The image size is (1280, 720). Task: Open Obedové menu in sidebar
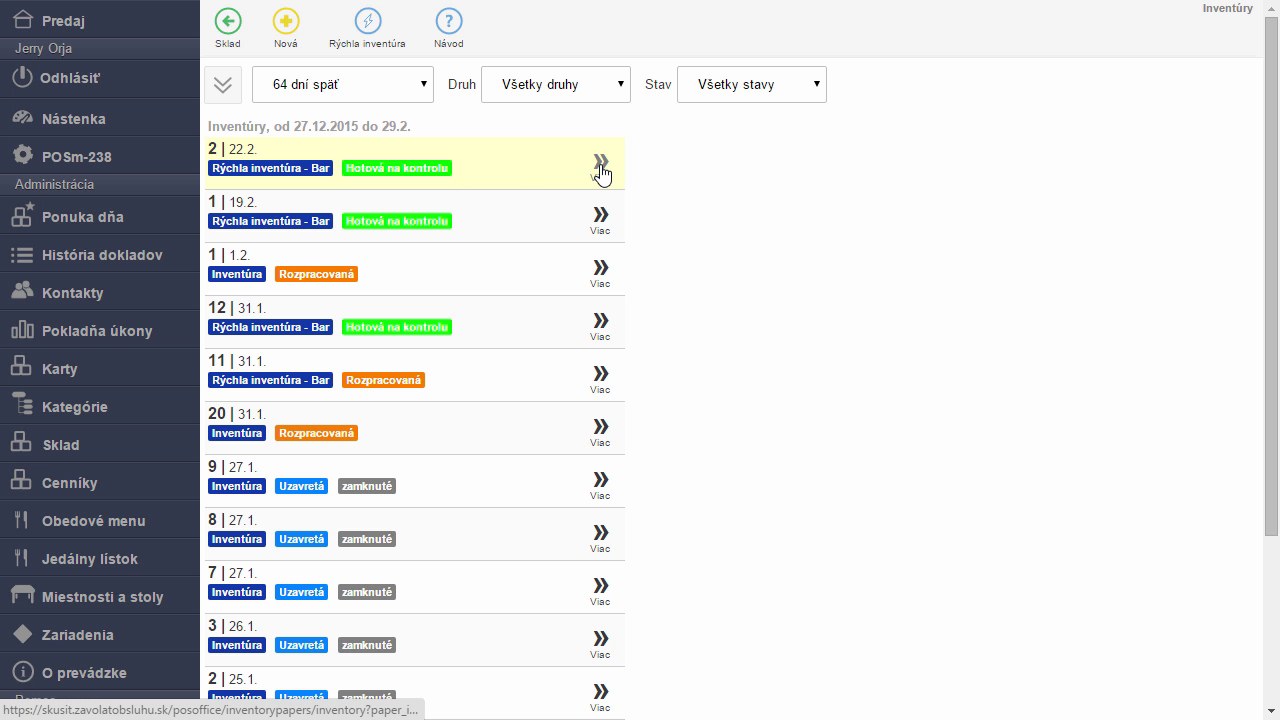[100, 520]
